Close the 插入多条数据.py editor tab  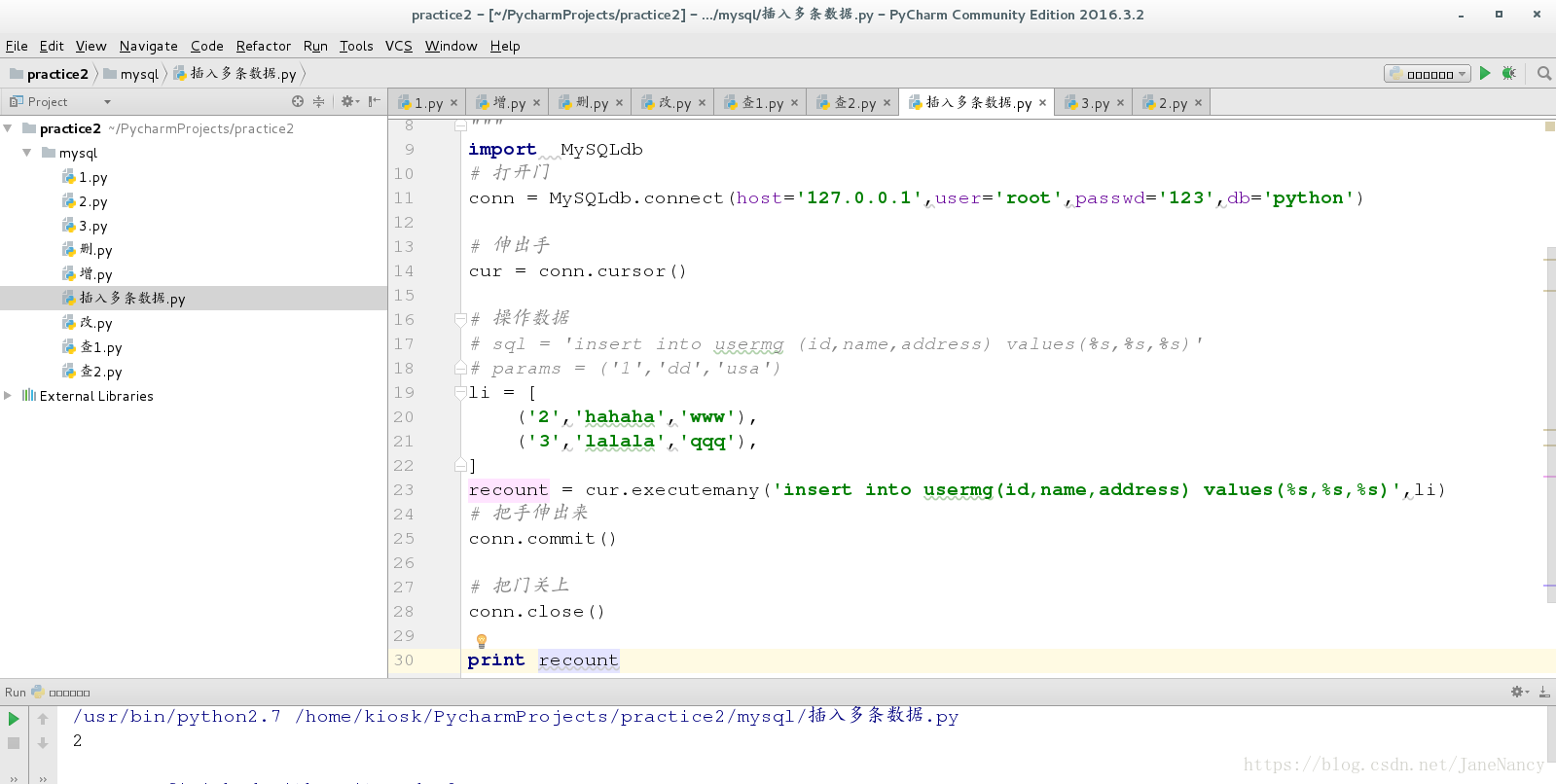(x=1042, y=102)
